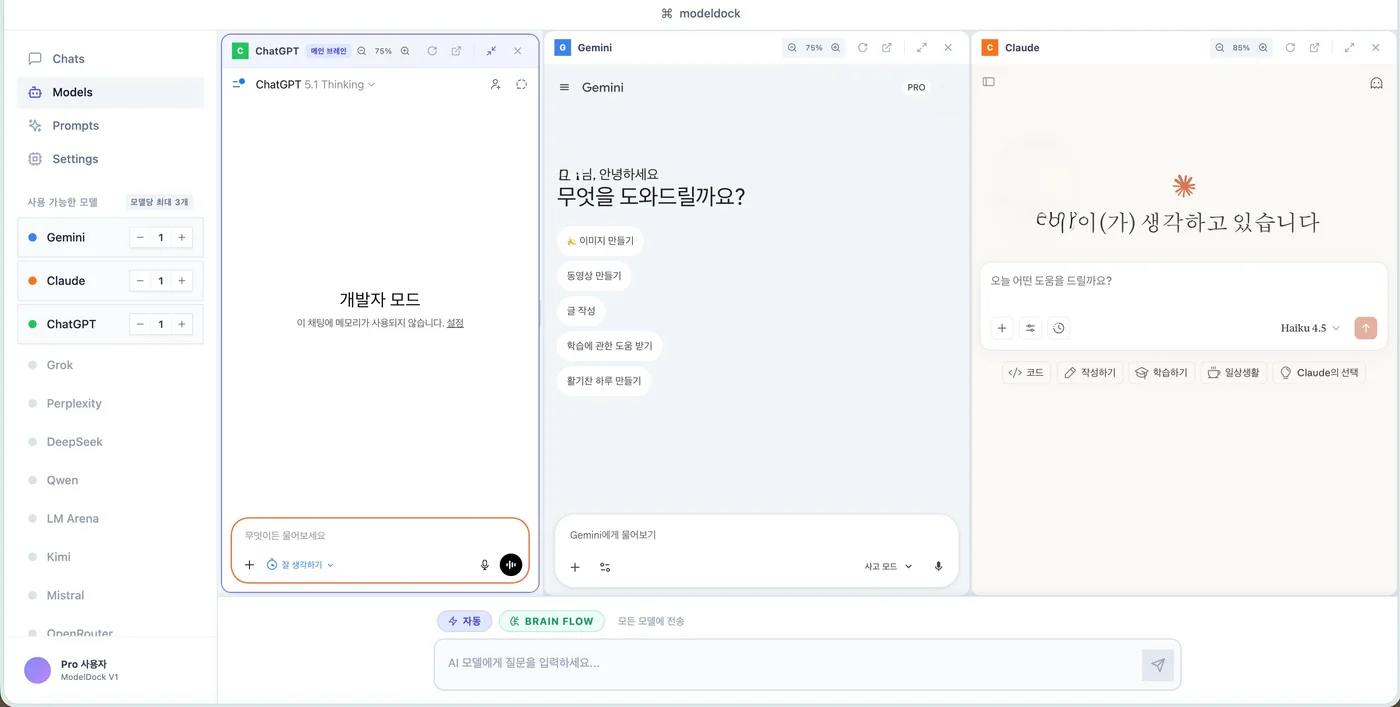Enable the Perplexity model
This screenshot has width=1400, height=707.
click(x=110, y=403)
